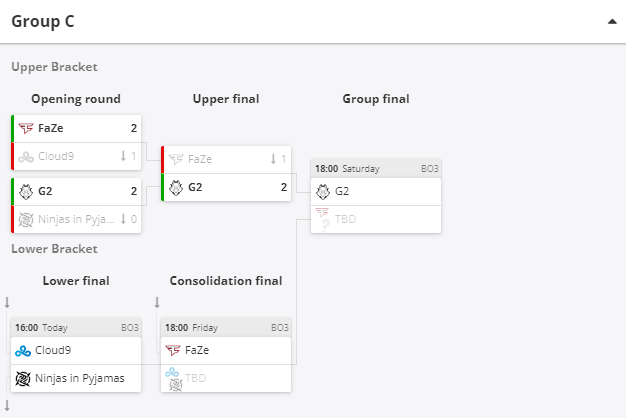Screen dimensions: 626x418
Task: Click Ninjas in Pyjamas logo in Lower final
Action: click(23, 378)
